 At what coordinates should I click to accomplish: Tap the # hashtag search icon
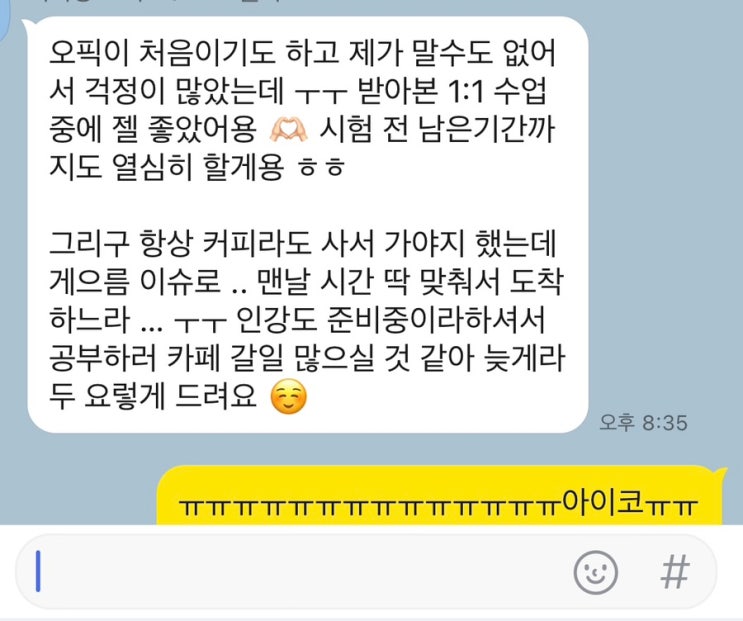[x=675, y=572]
